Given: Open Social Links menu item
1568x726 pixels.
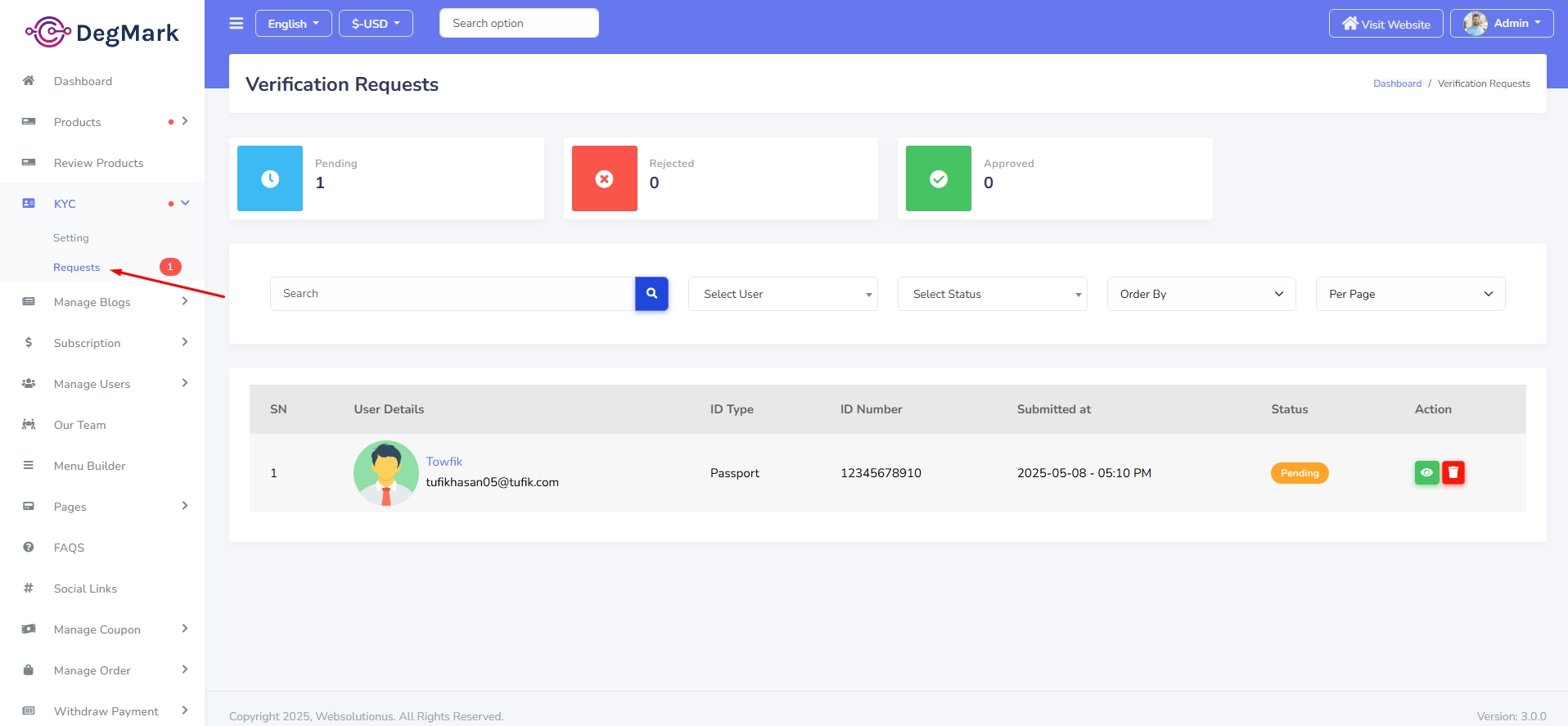Looking at the screenshot, I should pyautogui.click(x=102, y=588).
